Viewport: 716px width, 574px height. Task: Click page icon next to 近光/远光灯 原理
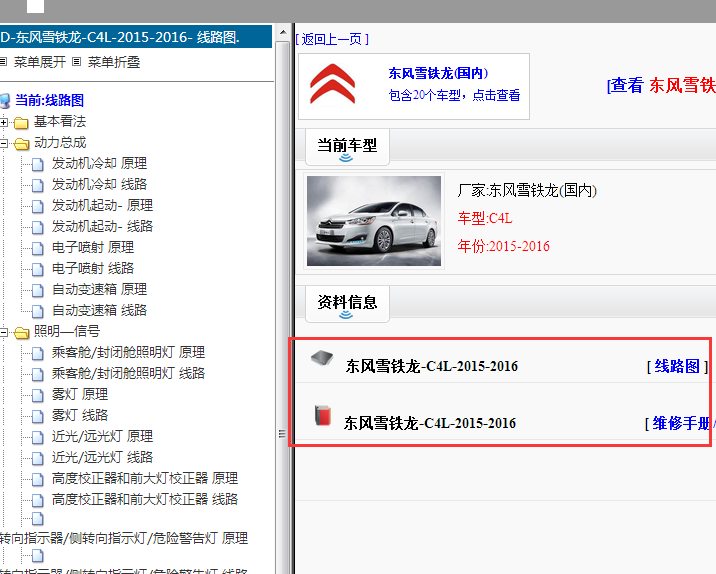tap(38, 437)
